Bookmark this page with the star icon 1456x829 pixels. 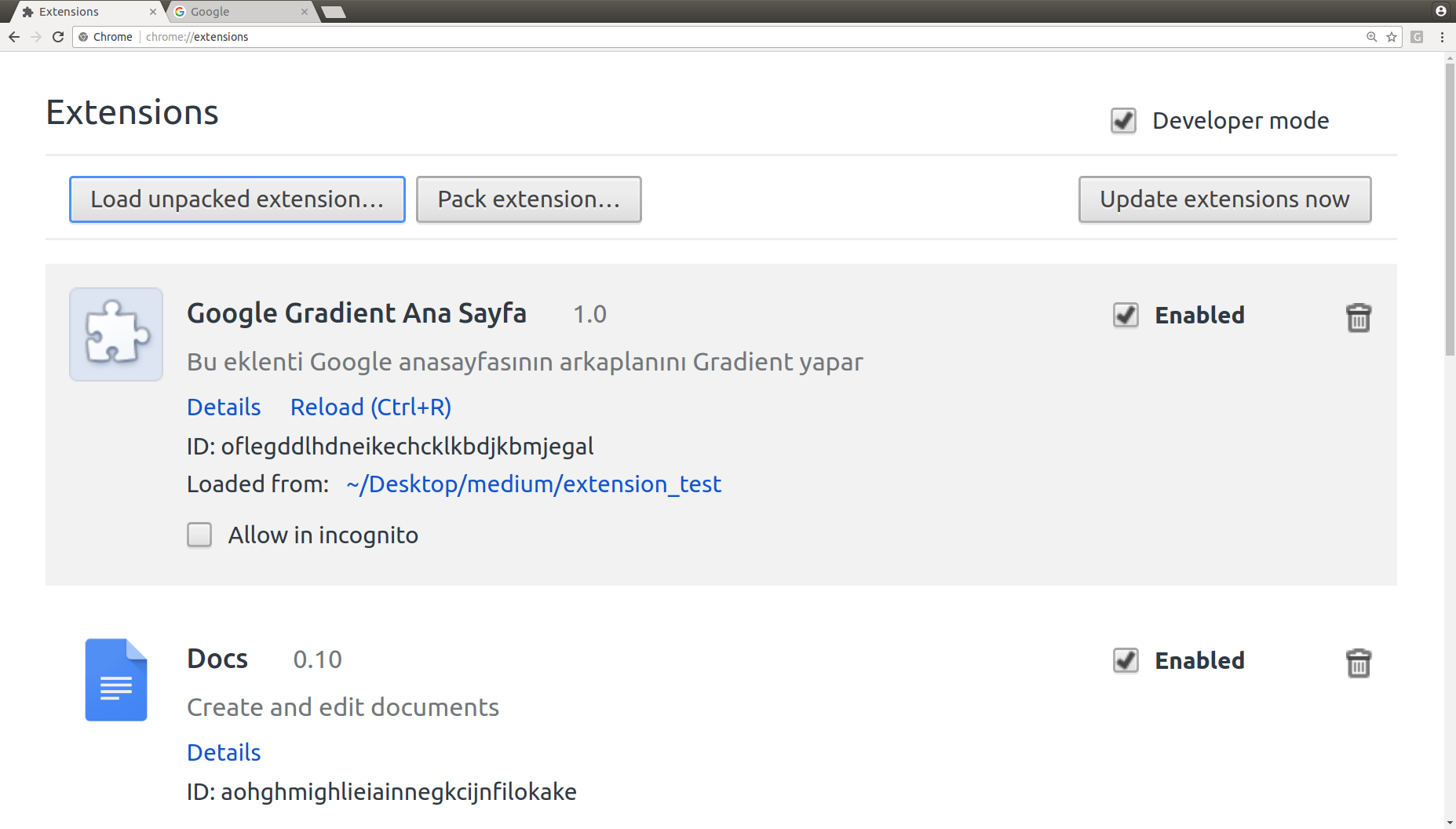coord(1392,37)
